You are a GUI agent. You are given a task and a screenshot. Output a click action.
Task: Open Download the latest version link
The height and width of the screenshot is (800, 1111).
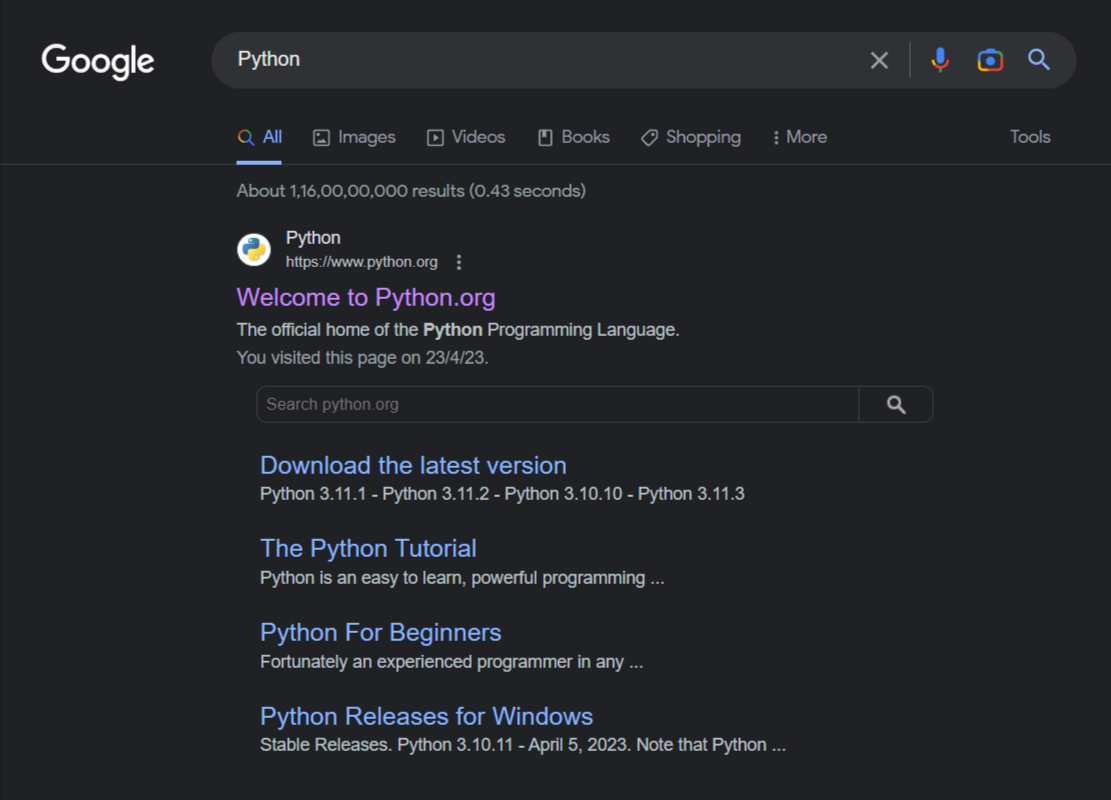[413, 466]
